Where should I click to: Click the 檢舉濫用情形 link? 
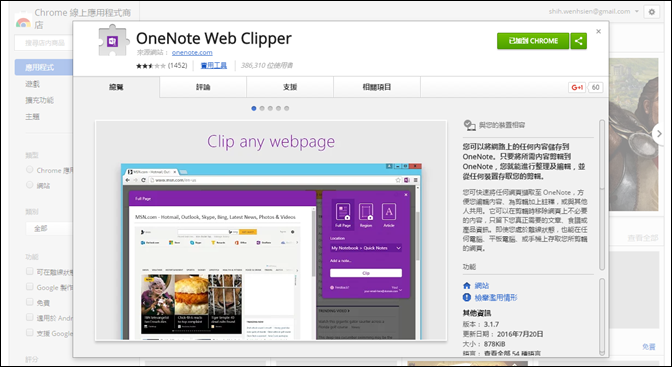click(x=496, y=298)
